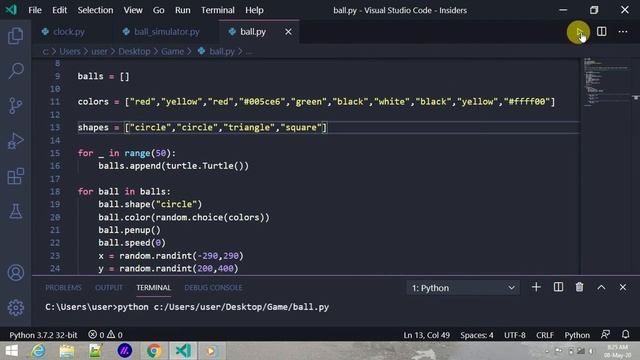
Task: Click the breadcrumb ellipsis symbol segment
Action: coord(249,52)
